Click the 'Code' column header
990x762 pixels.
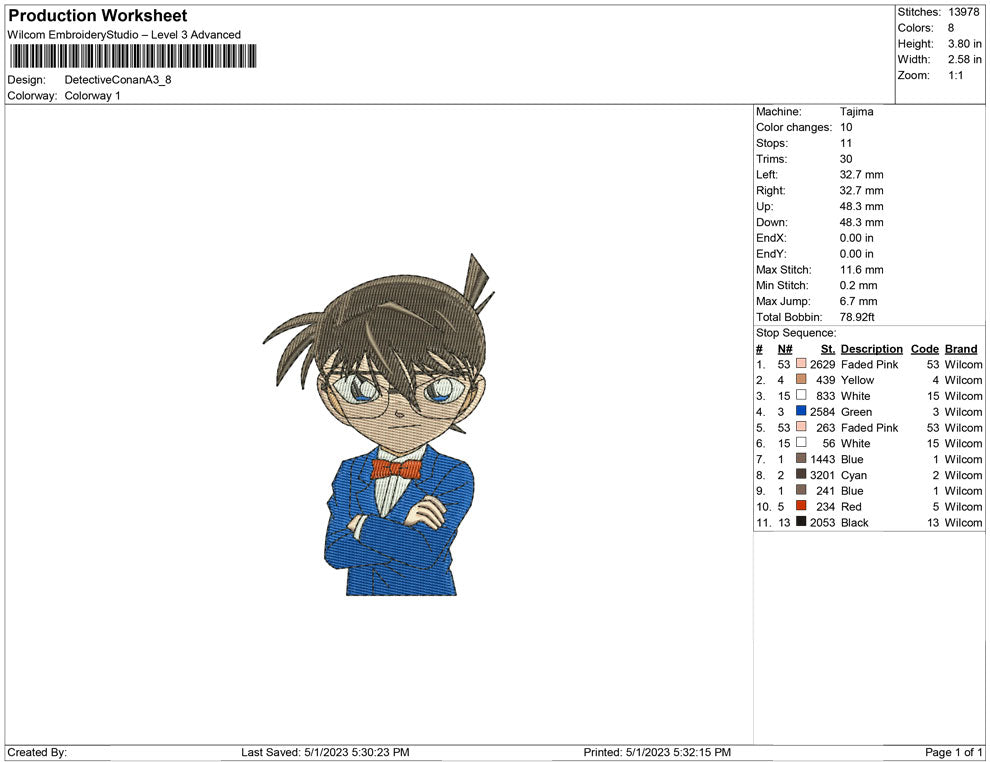tap(925, 349)
